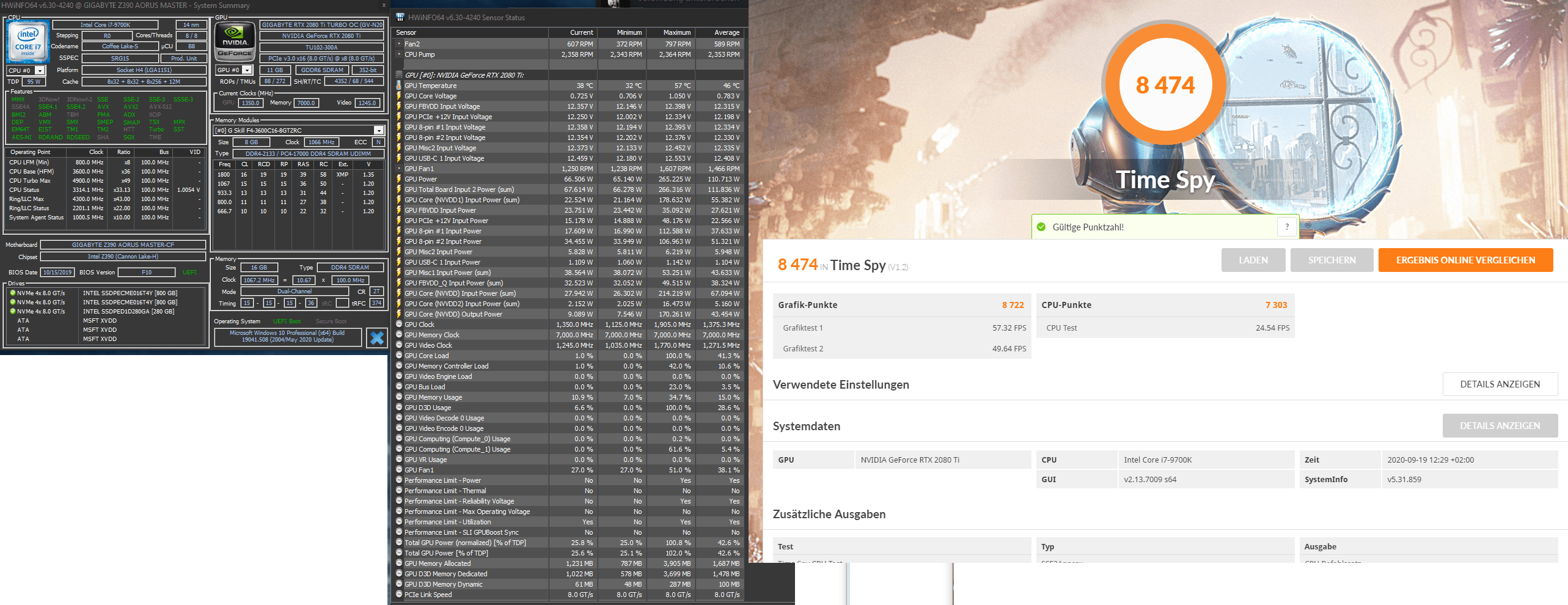Click the lightning icon beside GPU PCIe +12V Input Voltage
Screen dimensions: 1568x605
pyautogui.click(x=399, y=117)
